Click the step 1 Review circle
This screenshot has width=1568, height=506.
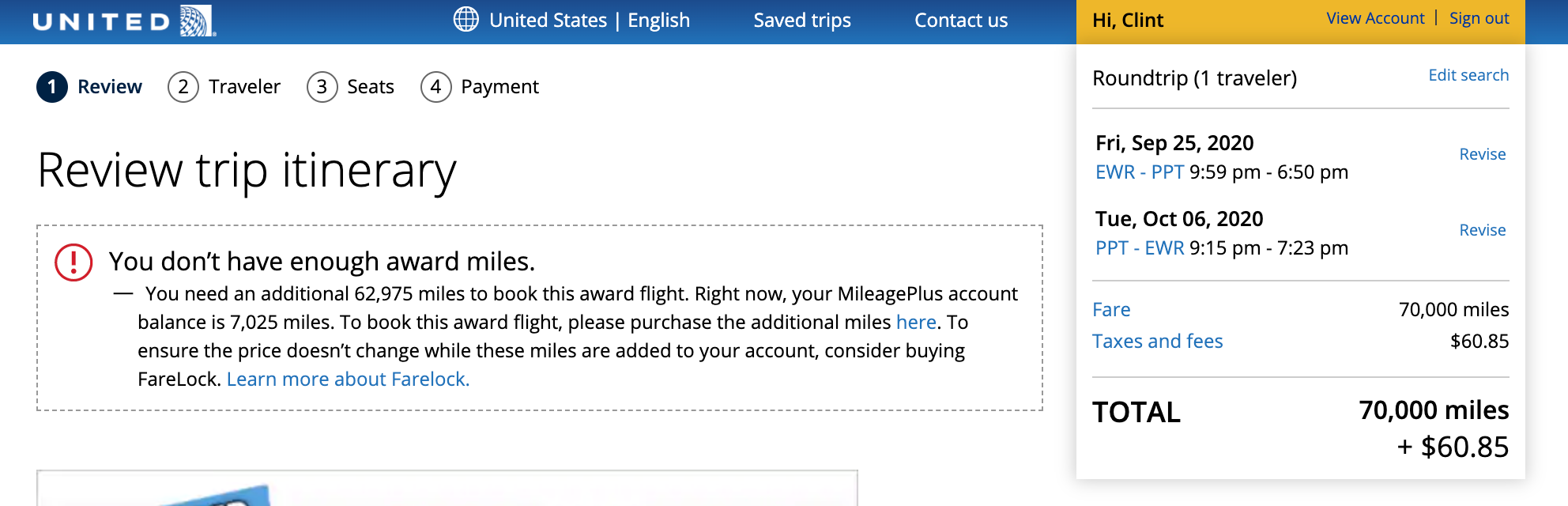52,87
